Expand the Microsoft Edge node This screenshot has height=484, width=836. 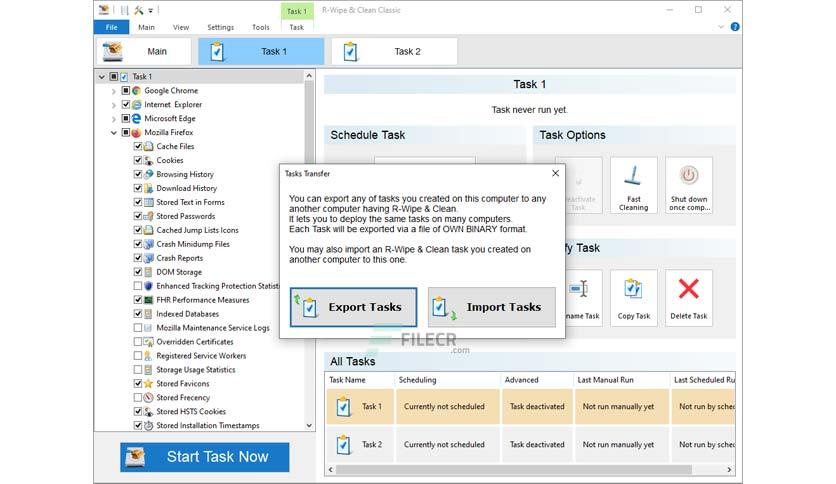coord(113,119)
